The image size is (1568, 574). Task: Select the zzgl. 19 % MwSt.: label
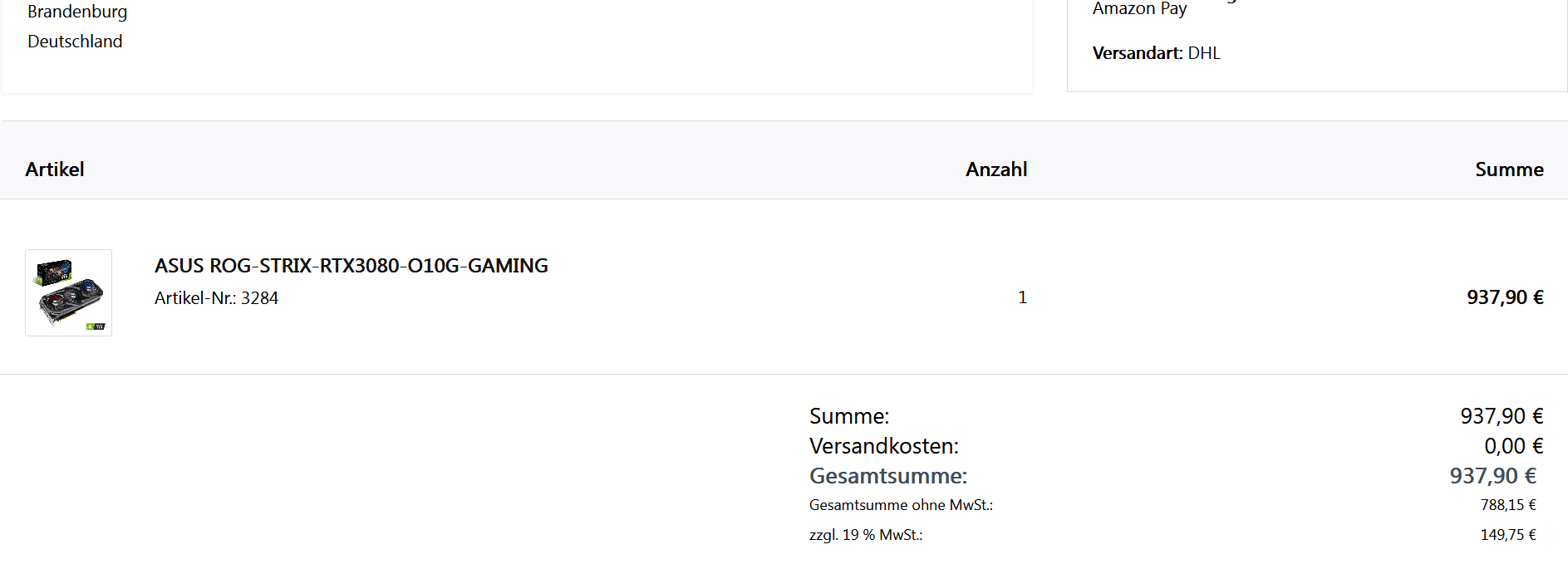coord(866,535)
